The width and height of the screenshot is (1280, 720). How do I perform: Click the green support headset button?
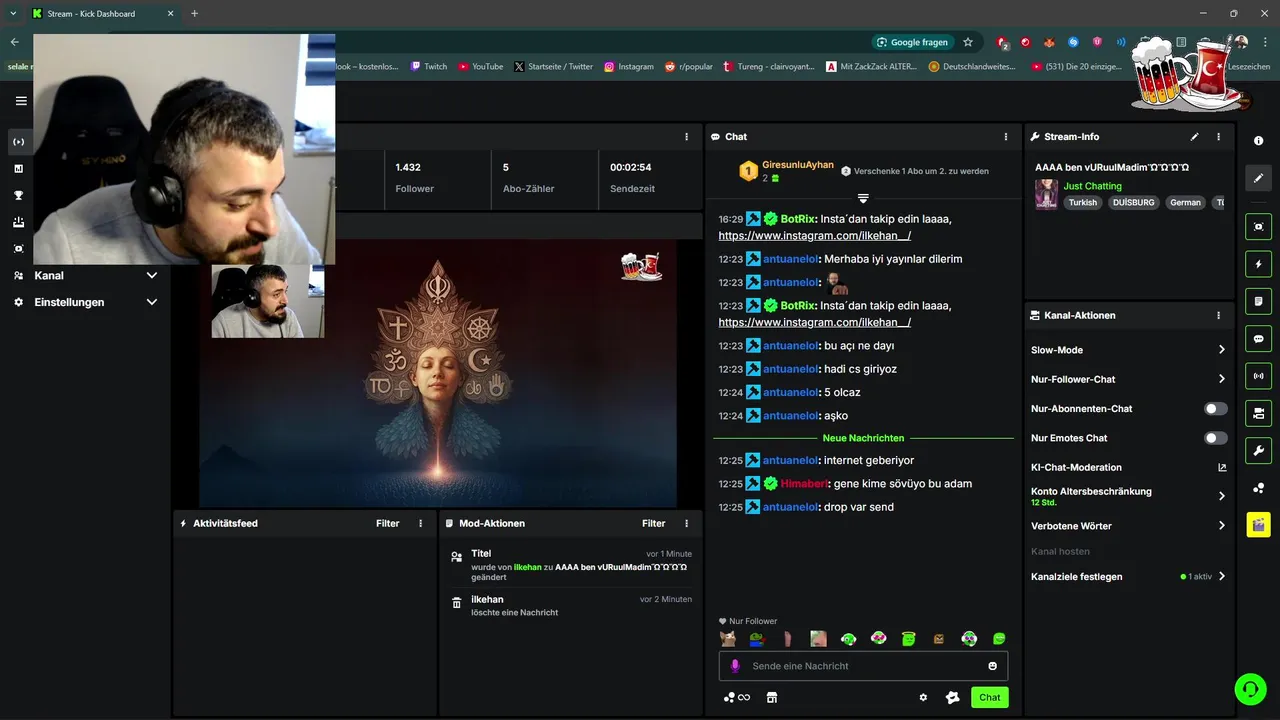1249,689
